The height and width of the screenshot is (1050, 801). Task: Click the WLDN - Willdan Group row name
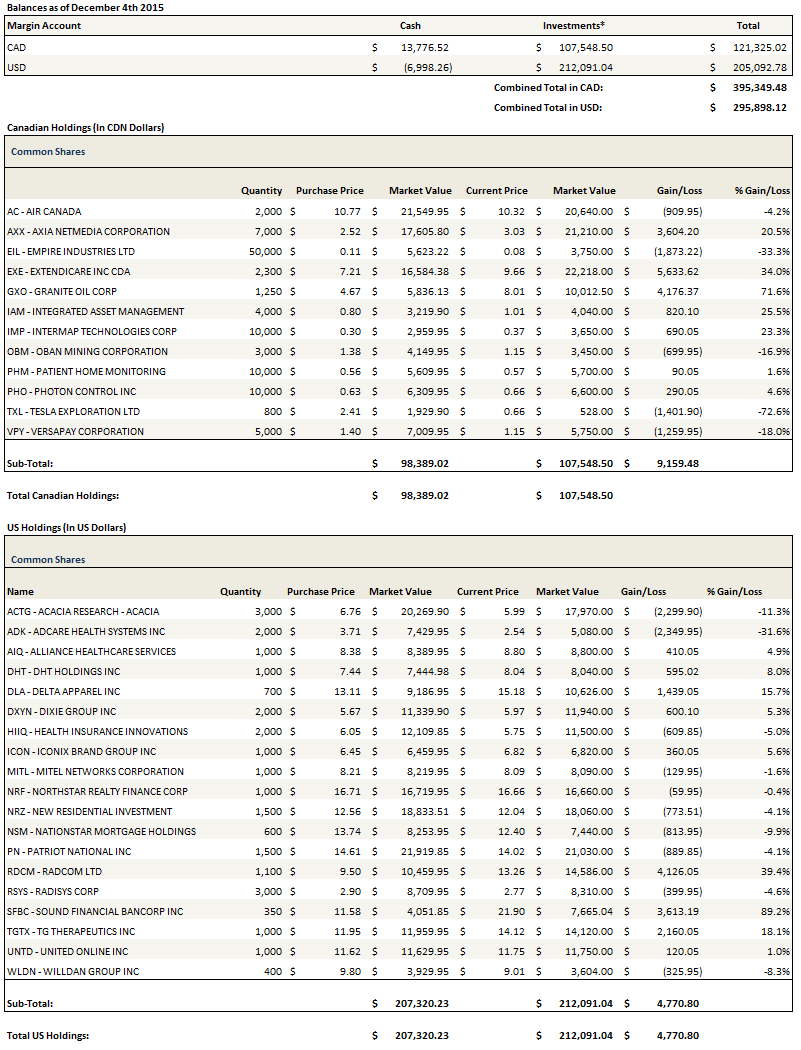pos(73,971)
